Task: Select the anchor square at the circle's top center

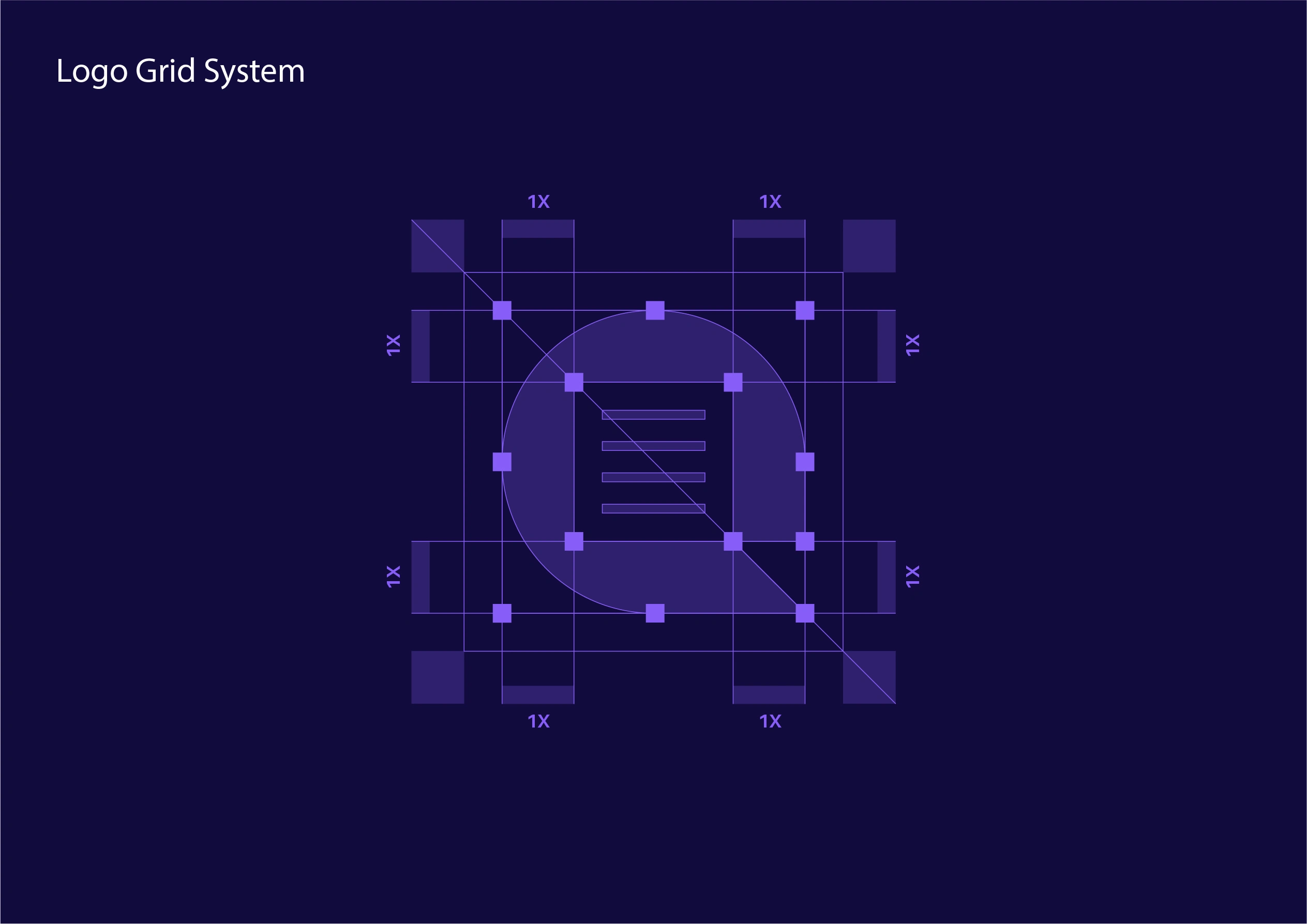Action: click(655, 311)
